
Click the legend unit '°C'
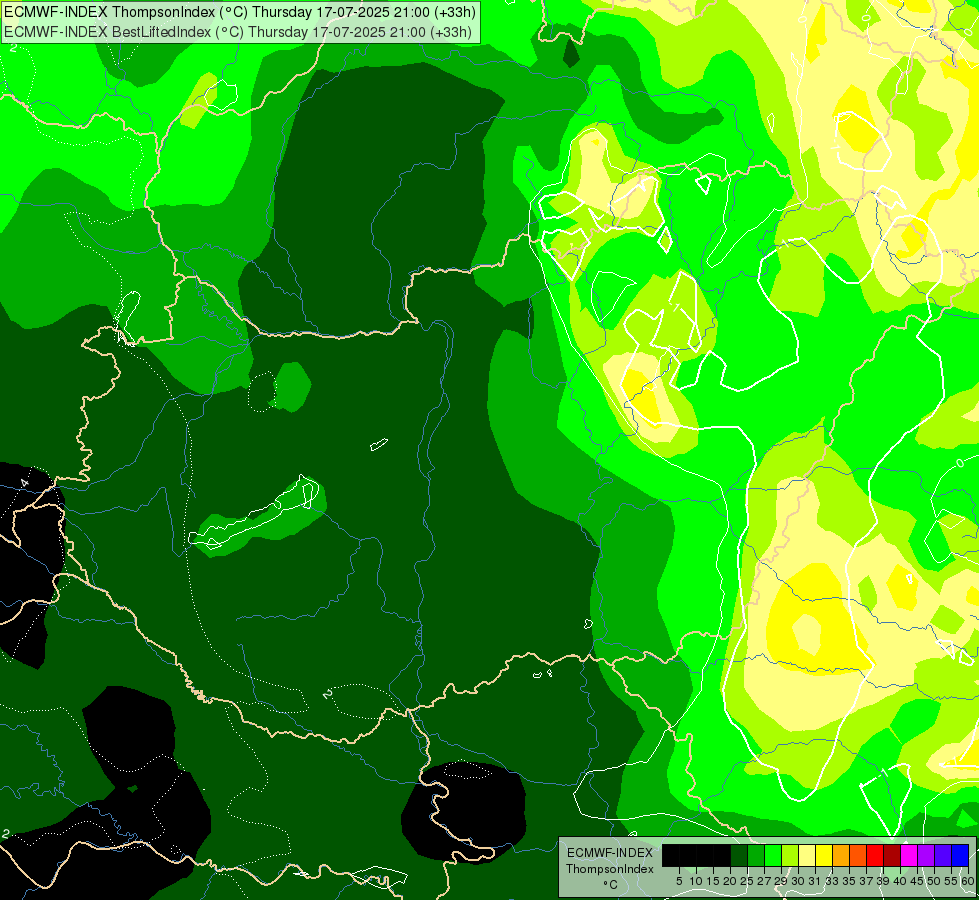coord(610,885)
